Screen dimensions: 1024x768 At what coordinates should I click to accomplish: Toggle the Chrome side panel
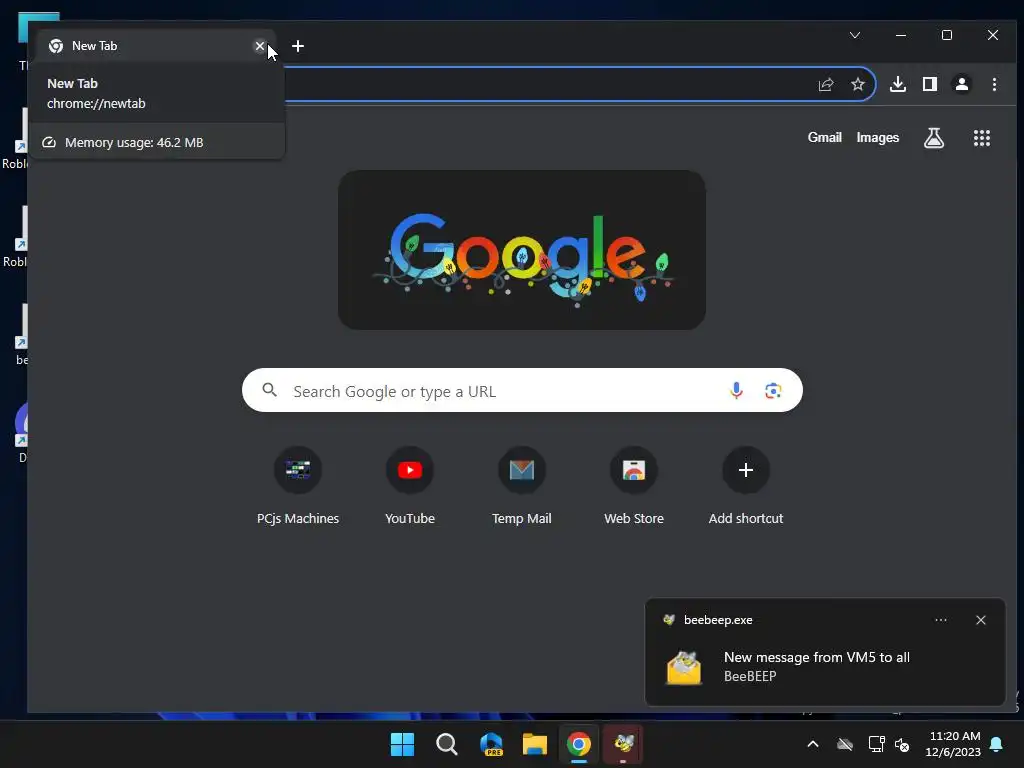(930, 84)
